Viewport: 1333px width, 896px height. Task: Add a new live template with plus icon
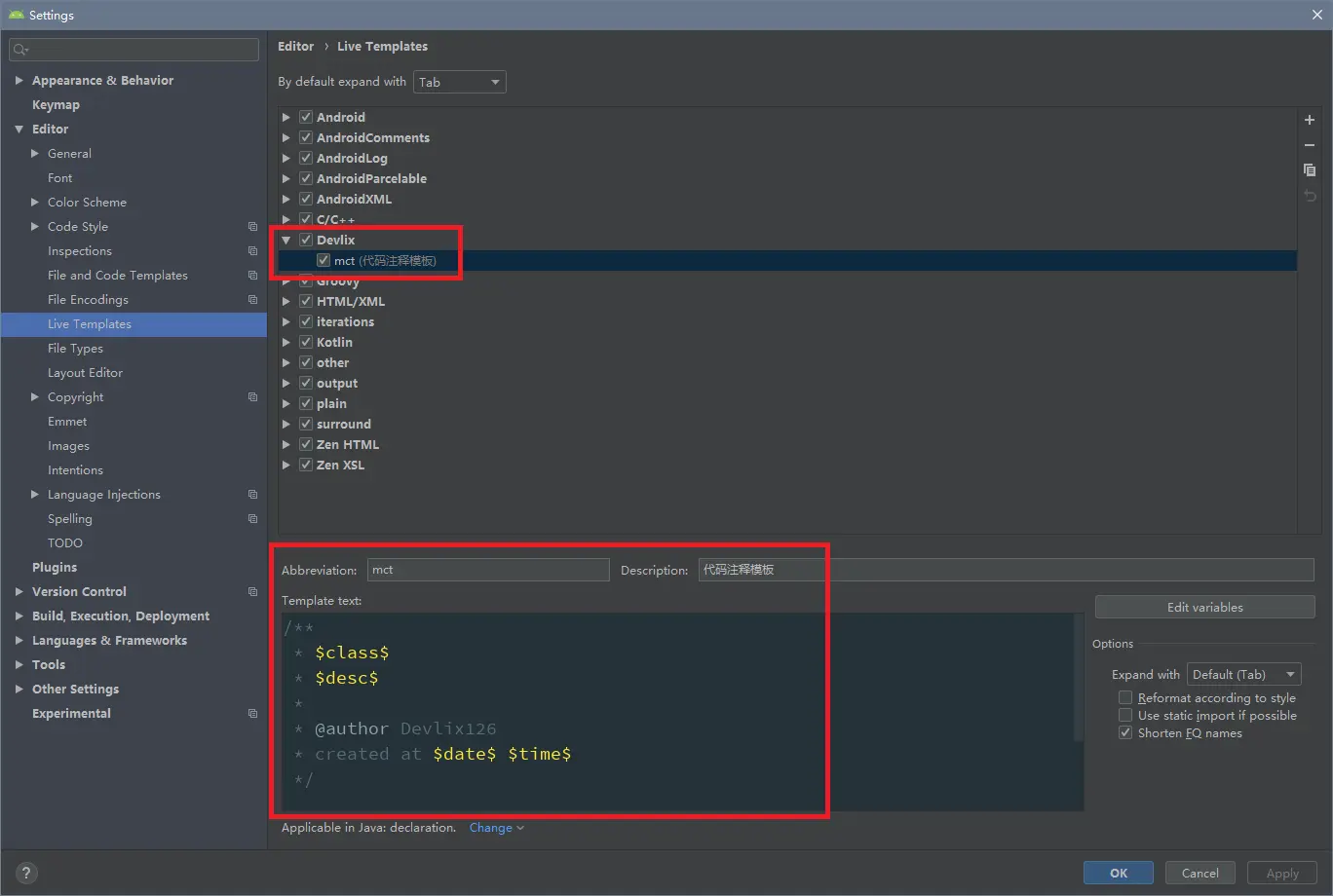pos(1310,120)
